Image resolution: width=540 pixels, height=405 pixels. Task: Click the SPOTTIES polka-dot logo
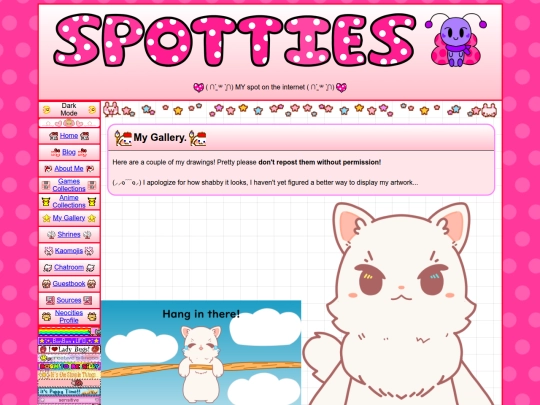[x=234, y=40]
